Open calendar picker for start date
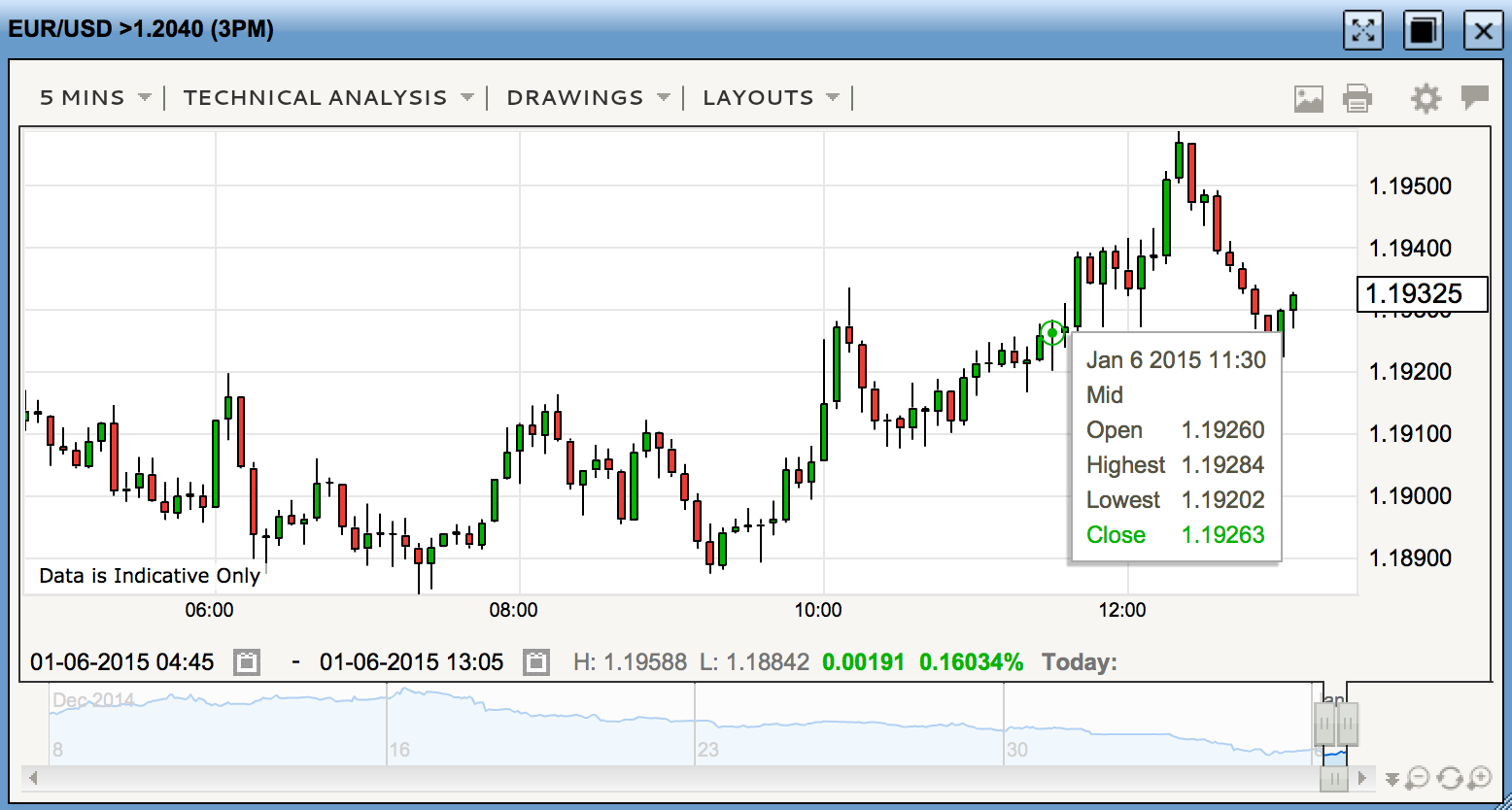The width and height of the screenshot is (1512, 810). pyautogui.click(x=247, y=662)
